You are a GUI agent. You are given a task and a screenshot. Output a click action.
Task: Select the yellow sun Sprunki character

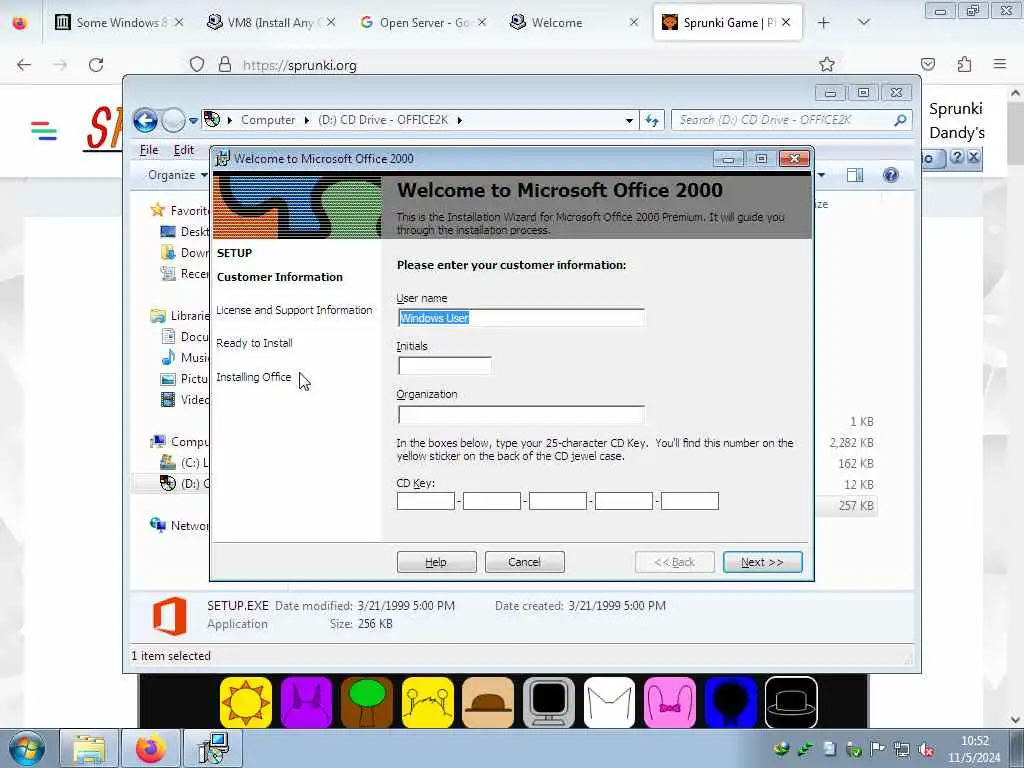[246, 702]
